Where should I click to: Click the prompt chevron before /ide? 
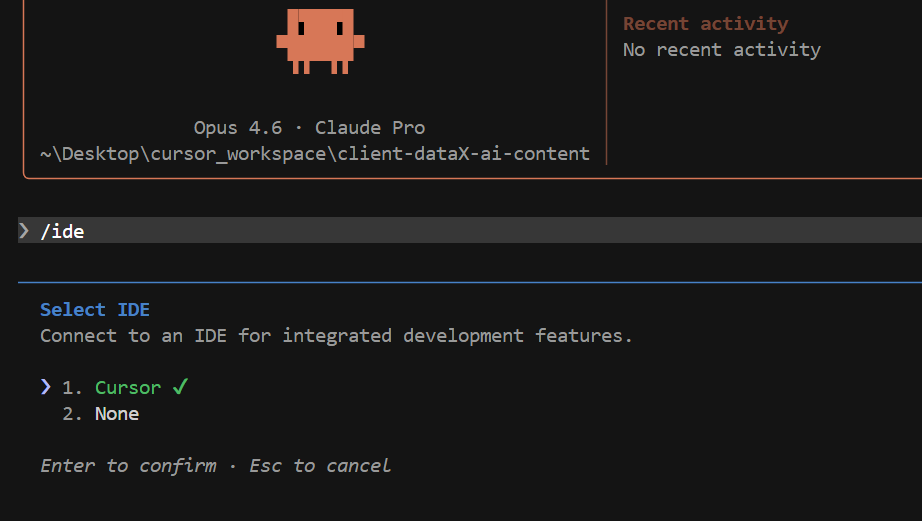24,231
